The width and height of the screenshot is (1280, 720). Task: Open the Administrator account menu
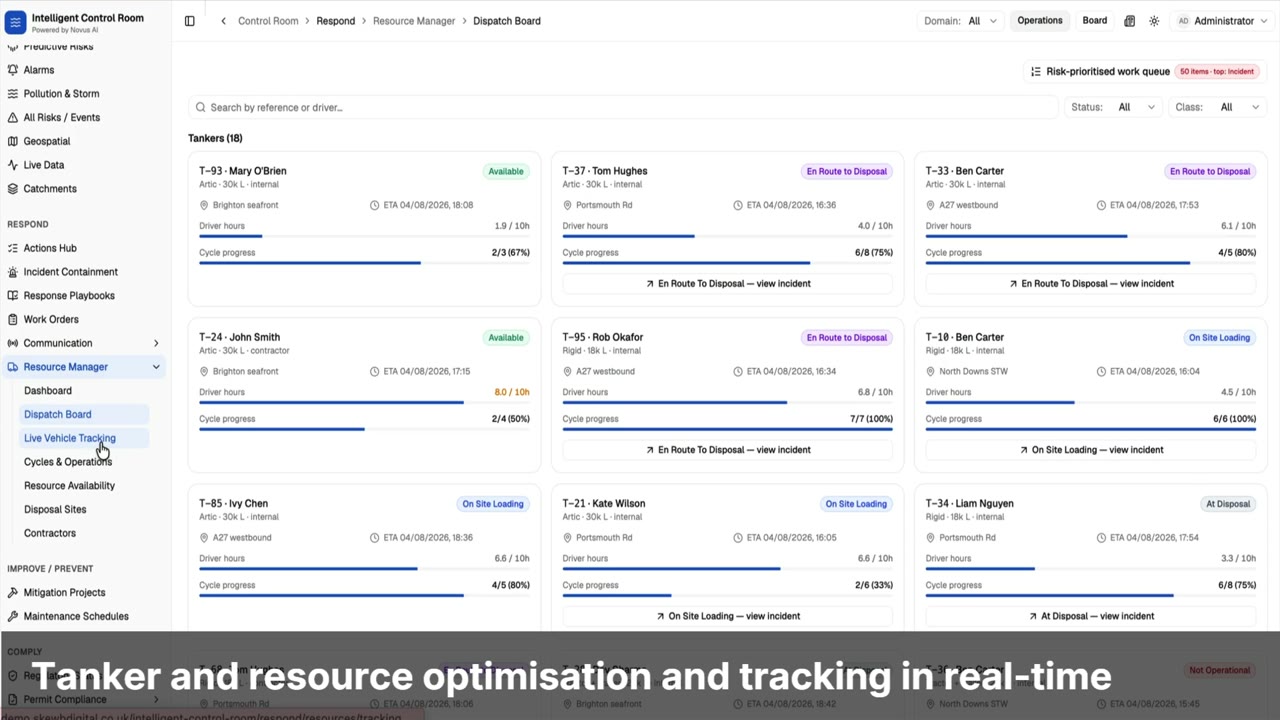tap(1220, 21)
